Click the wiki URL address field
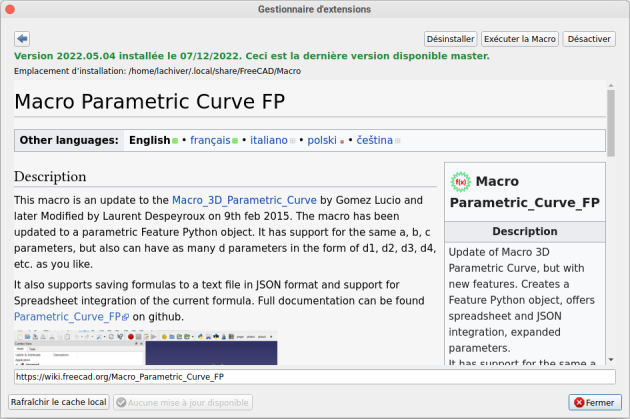630x419 pixels. [x=314, y=377]
